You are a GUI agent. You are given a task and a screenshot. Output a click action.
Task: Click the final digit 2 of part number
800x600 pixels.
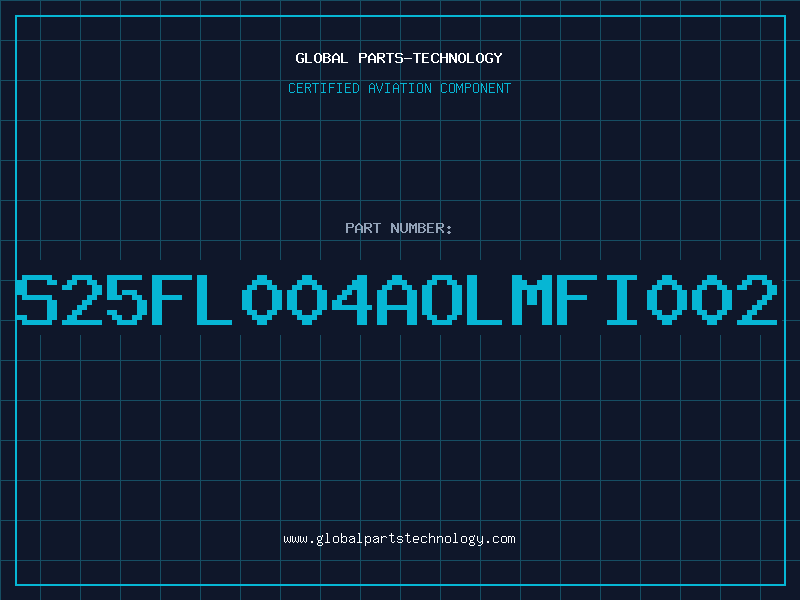tap(757, 299)
